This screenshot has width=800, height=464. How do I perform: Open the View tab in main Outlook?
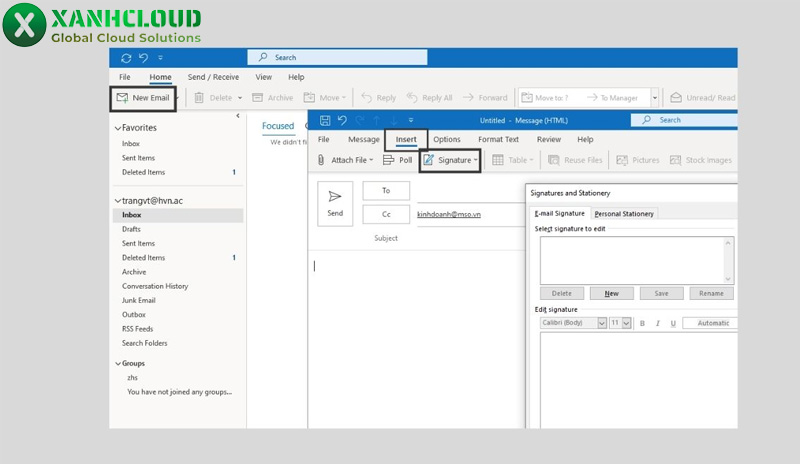click(x=264, y=77)
